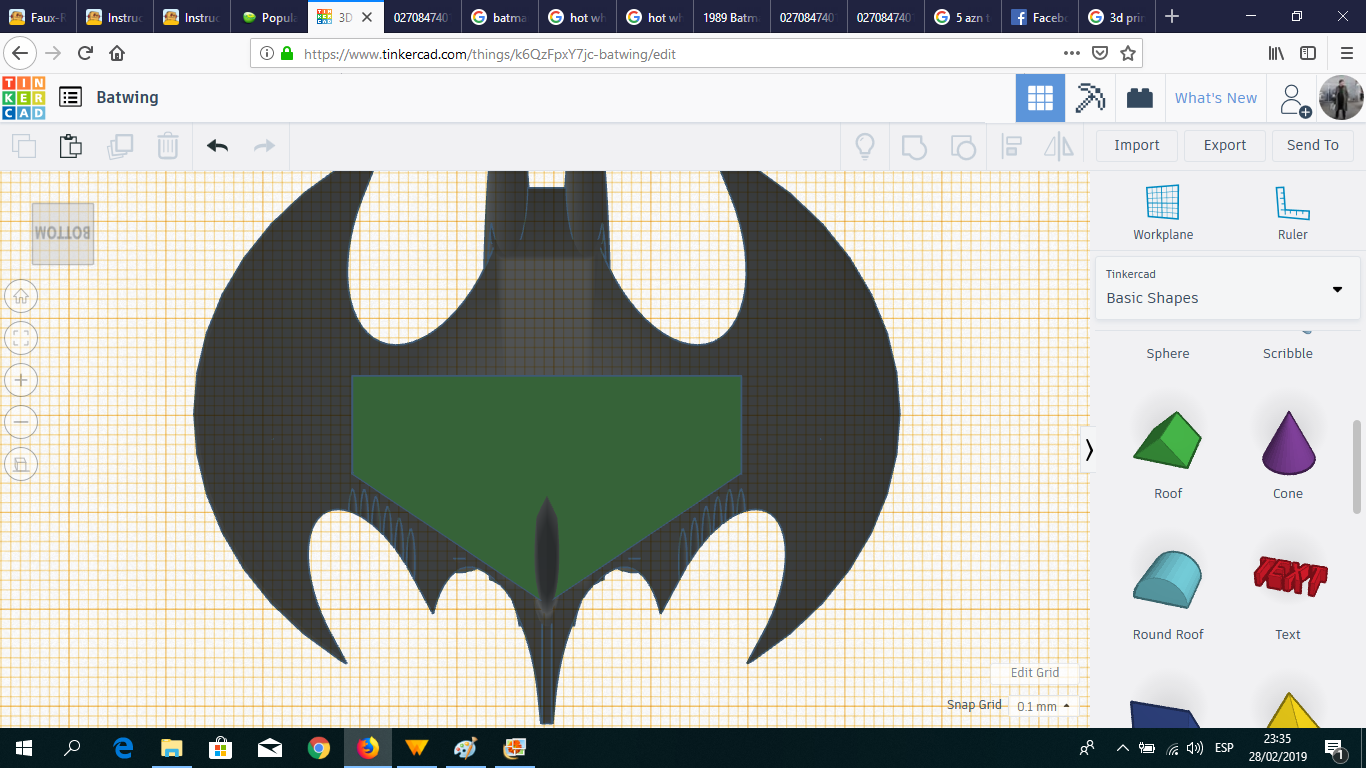
Task: Click the Copy tool in the toolbar
Action: 24,146
